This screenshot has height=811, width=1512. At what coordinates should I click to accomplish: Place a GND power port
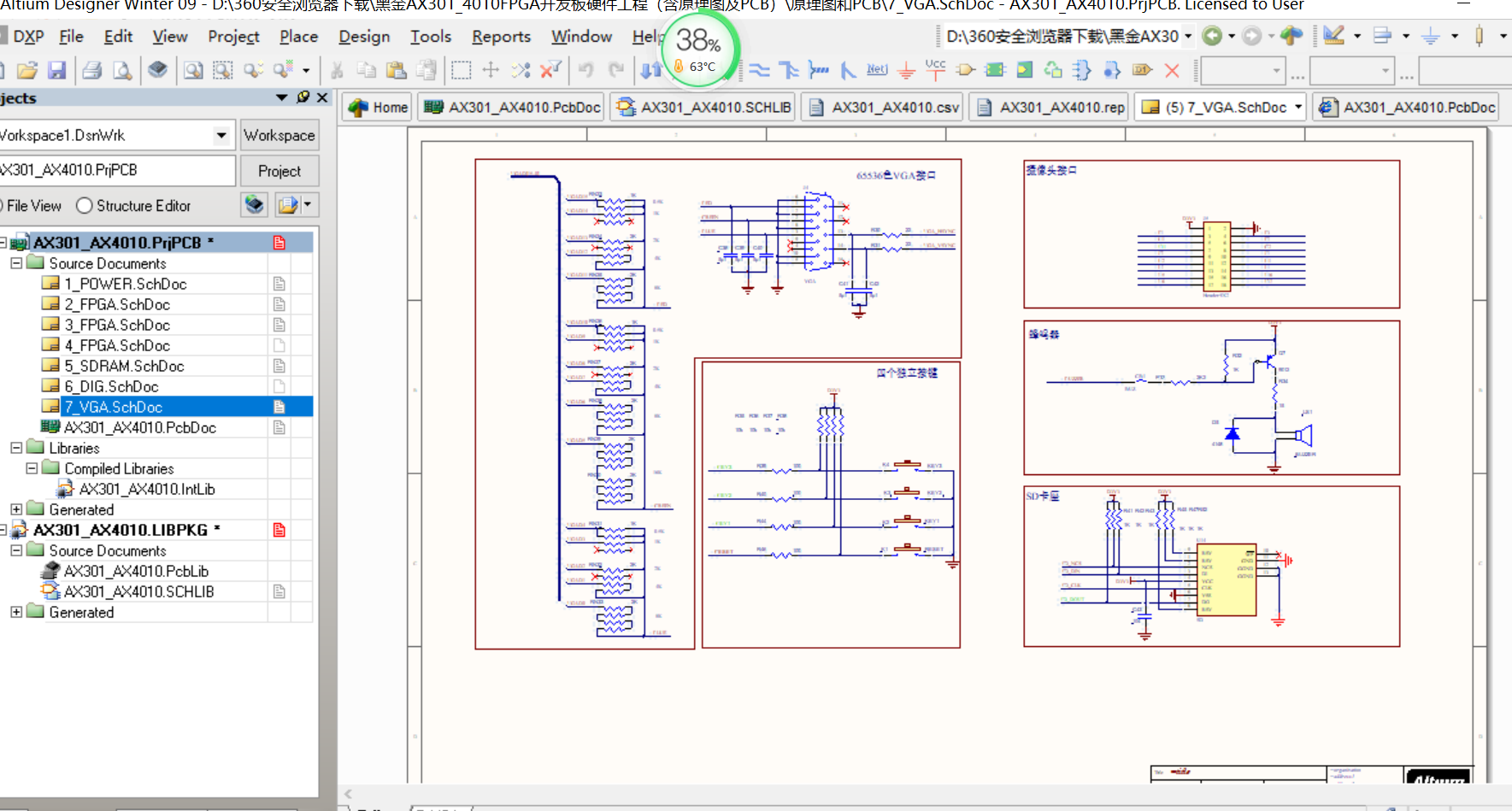click(x=907, y=70)
